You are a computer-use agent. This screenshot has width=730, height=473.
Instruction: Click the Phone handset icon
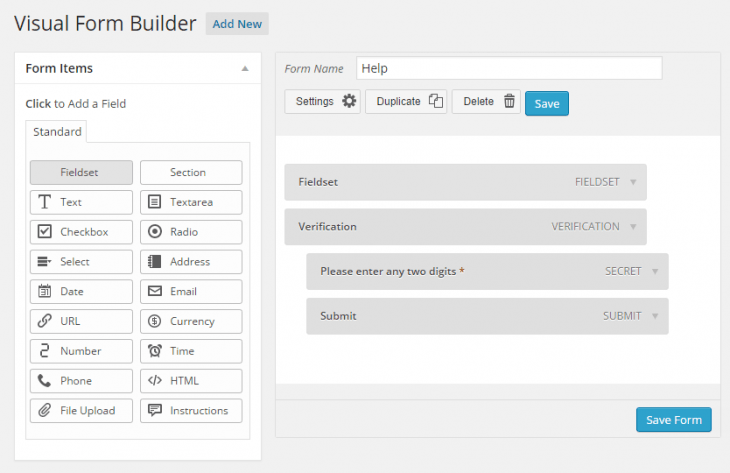(44, 380)
